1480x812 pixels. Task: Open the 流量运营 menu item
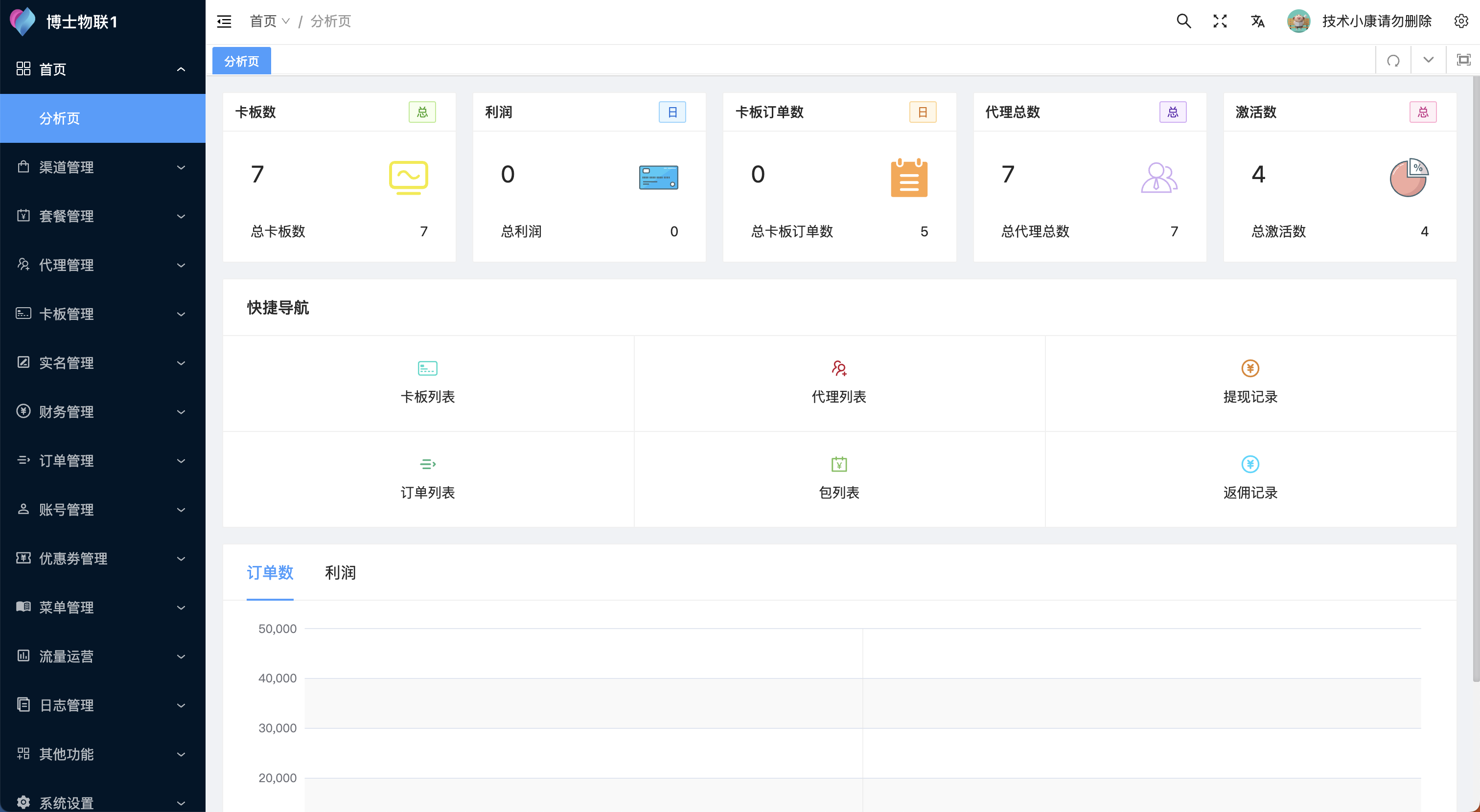point(103,656)
